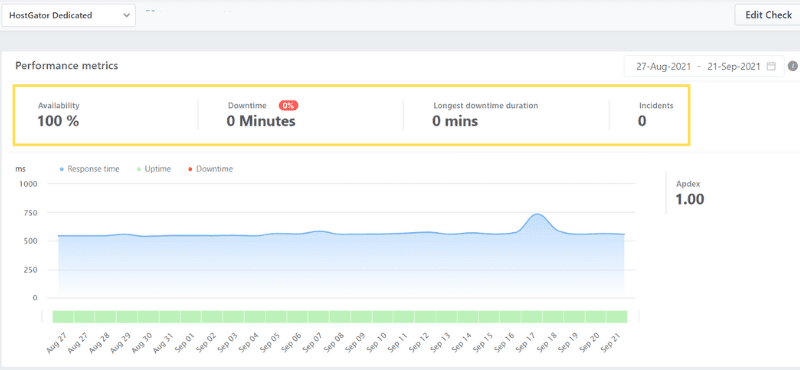The width and height of the screenshot is (800, 370).
Task: Click the red Downtime legend dot
Action: [x=191, y=169]
